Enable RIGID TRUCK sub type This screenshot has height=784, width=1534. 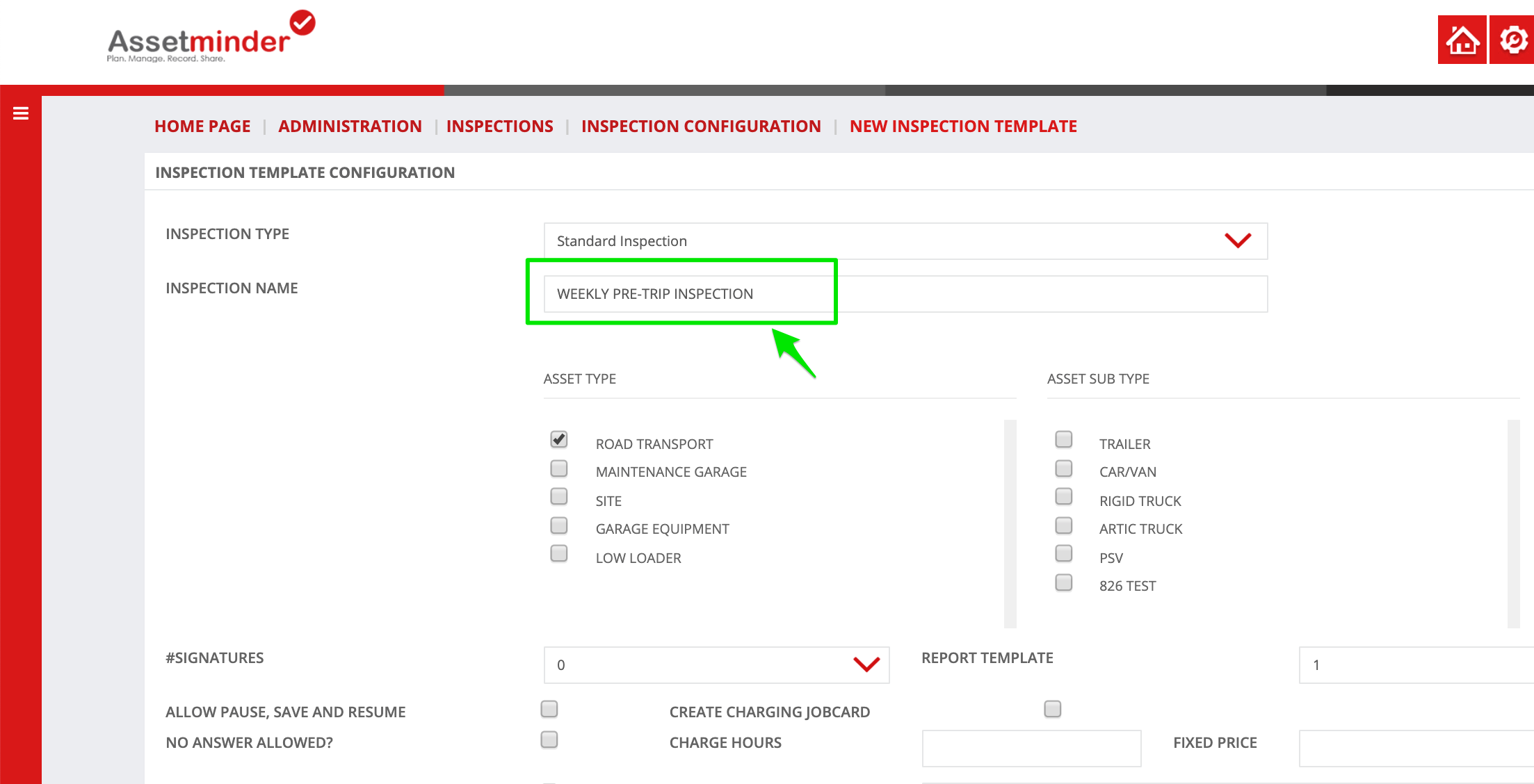pyautogui.click(x=1064, y=496)
